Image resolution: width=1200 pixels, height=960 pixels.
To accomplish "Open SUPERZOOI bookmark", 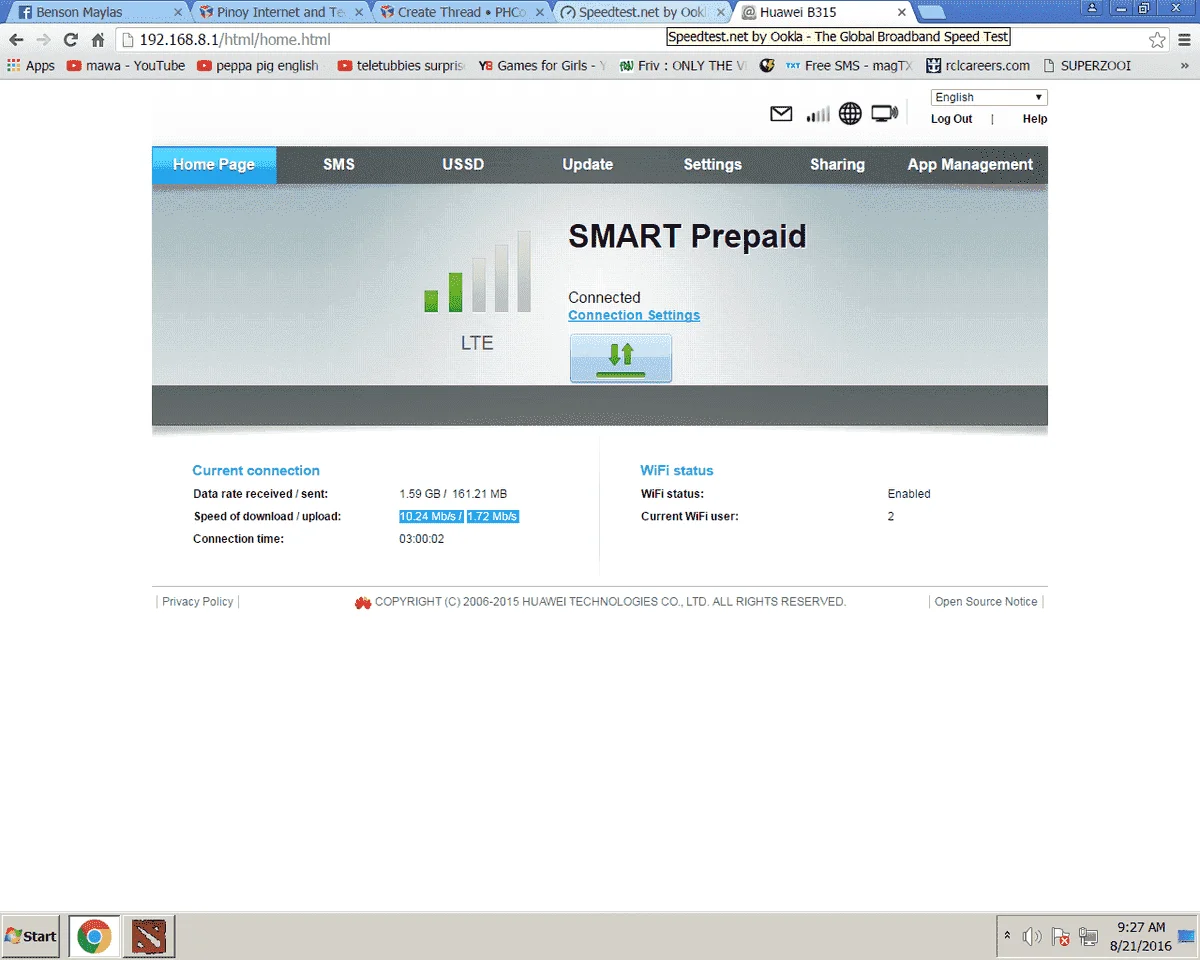I will (1087, 66).
